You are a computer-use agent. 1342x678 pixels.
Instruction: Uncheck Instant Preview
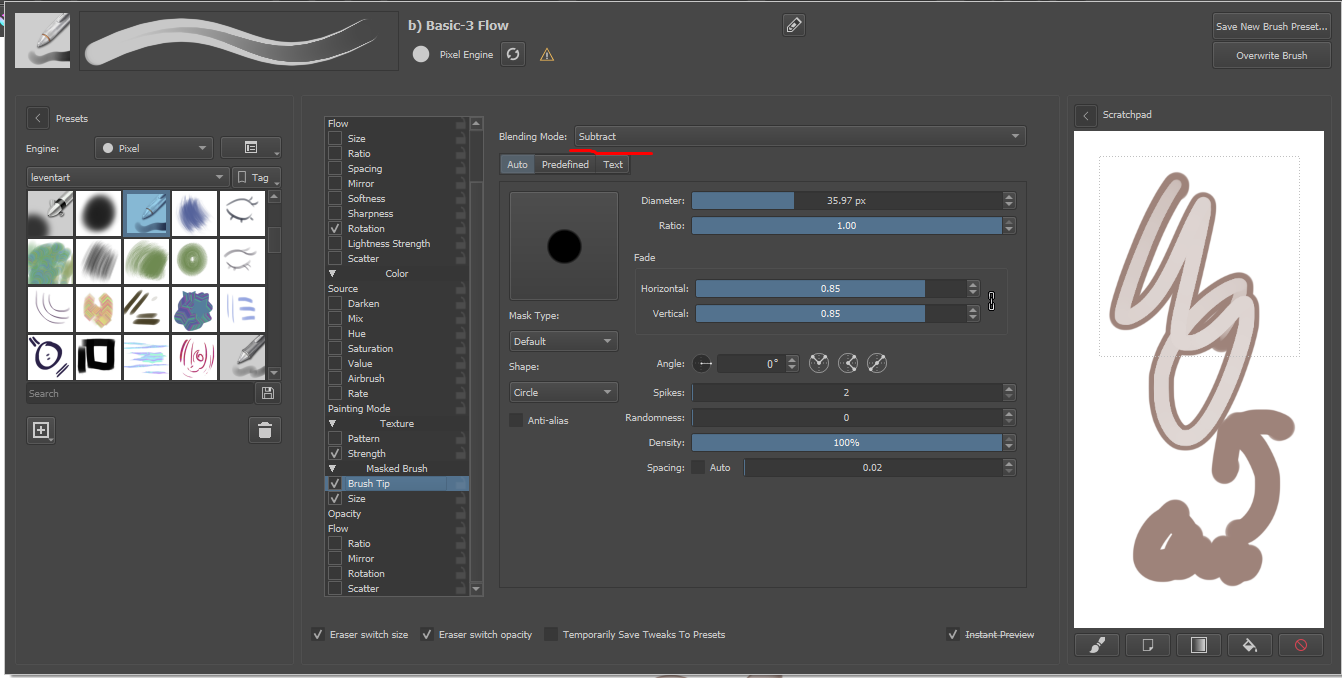pyautogui.click(x=952, y=634)
